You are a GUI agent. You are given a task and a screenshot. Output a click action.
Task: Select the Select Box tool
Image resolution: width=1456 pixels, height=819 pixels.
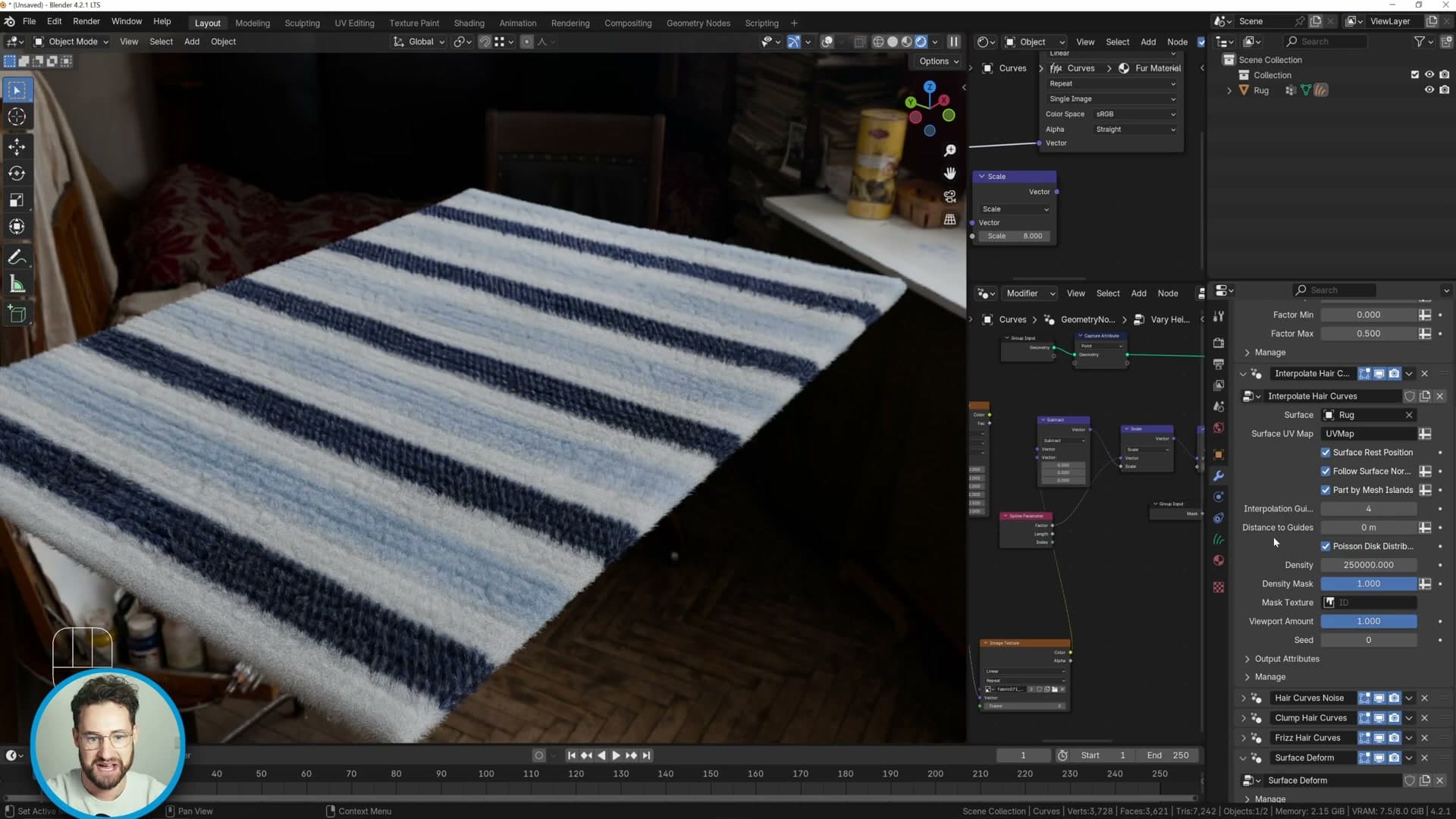click(x=17, y=90)
